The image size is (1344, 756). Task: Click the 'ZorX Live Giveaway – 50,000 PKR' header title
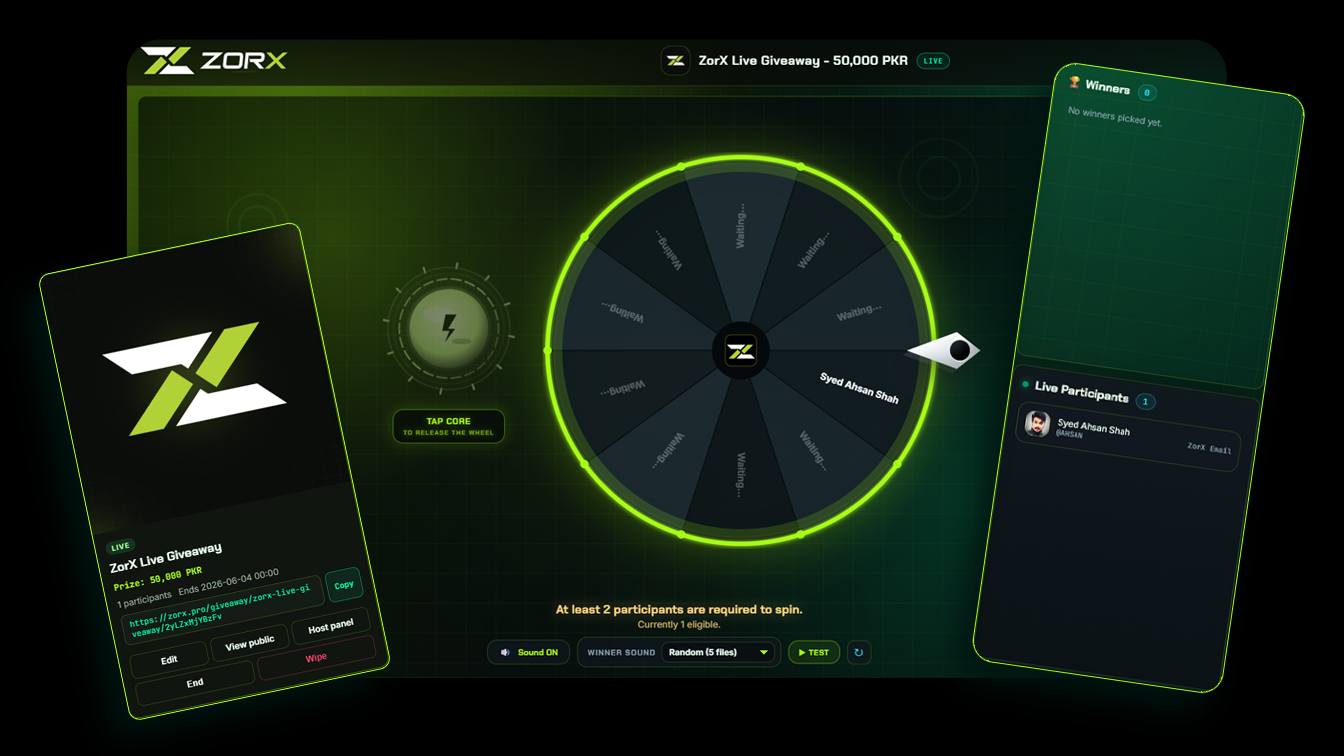click(x=803, y=61)
